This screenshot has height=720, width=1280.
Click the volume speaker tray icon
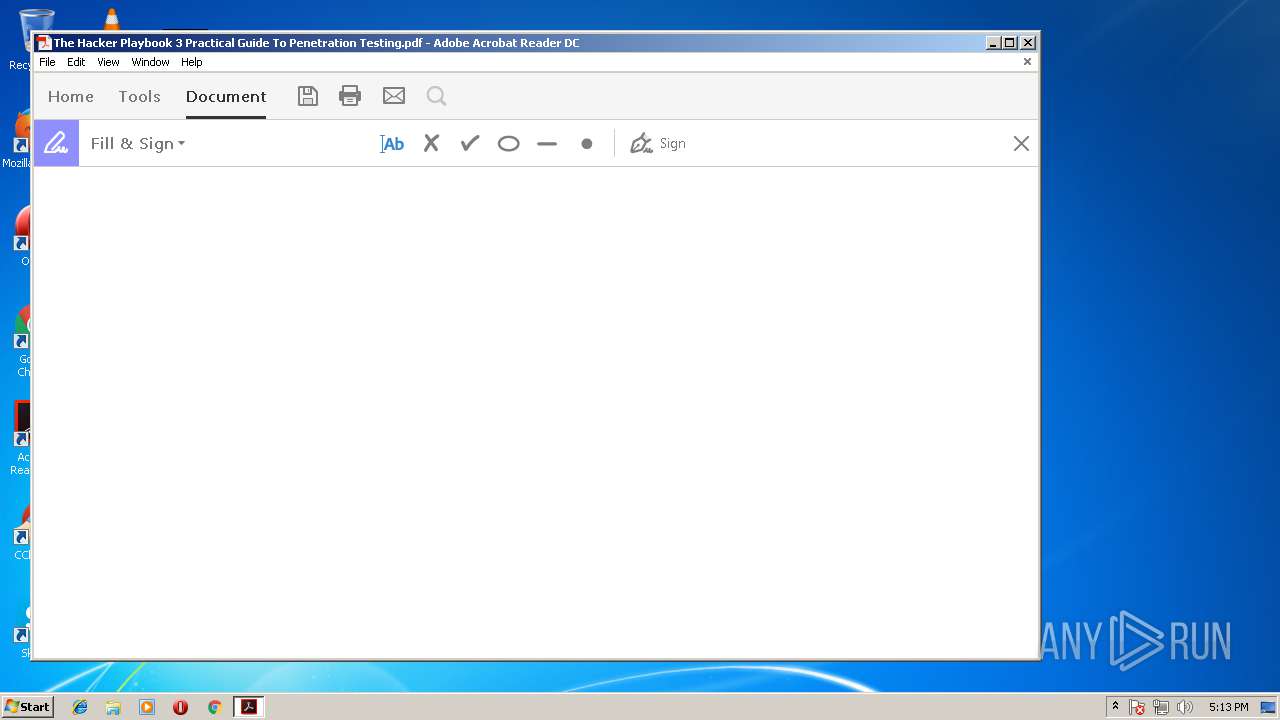coord(1185,707)
